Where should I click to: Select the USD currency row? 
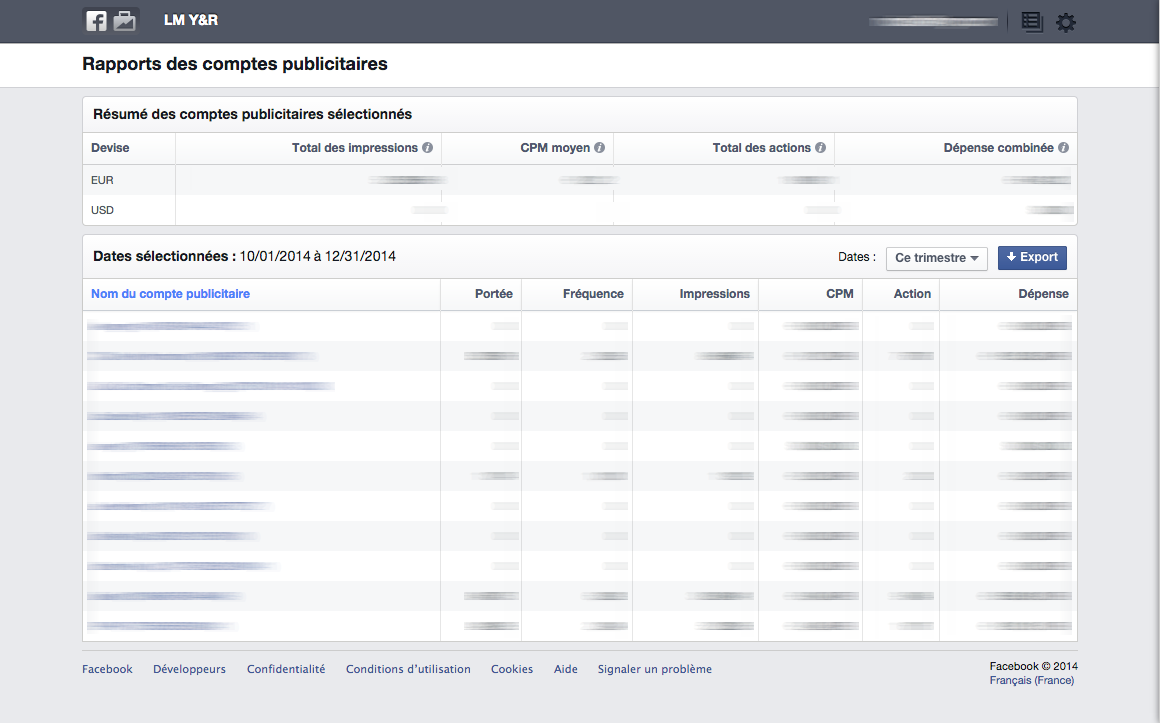point(580,210)
